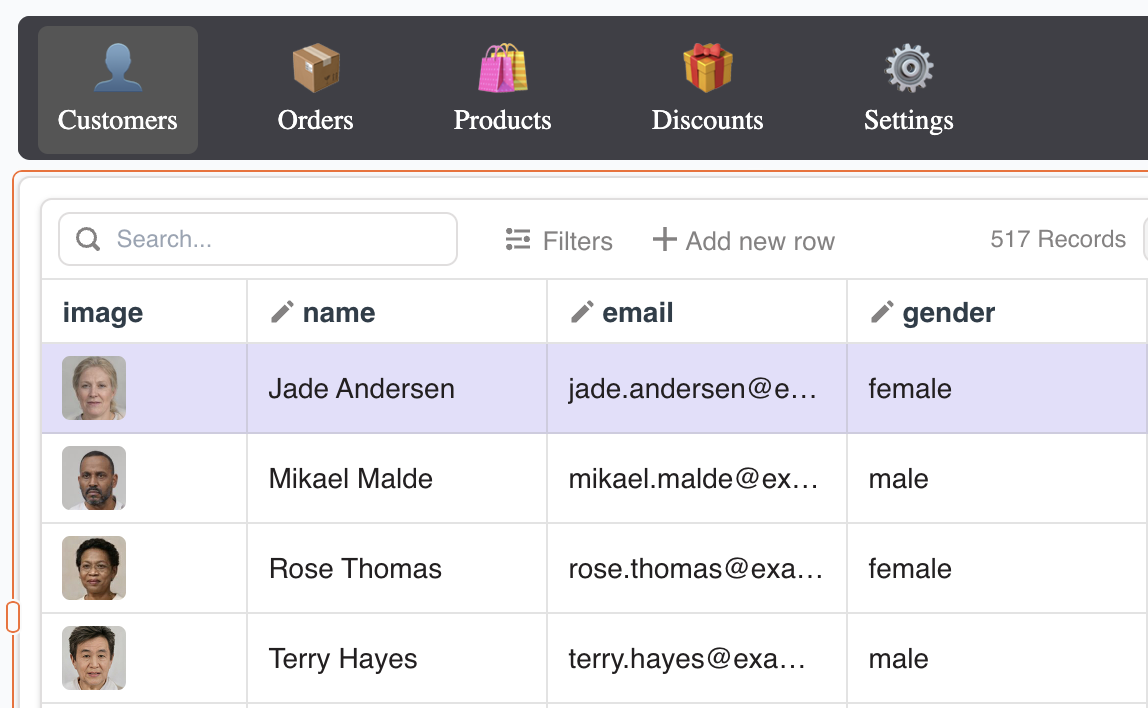Open Mikael Malde's profile photo
1148x708 pixels.
coord(94,478)
